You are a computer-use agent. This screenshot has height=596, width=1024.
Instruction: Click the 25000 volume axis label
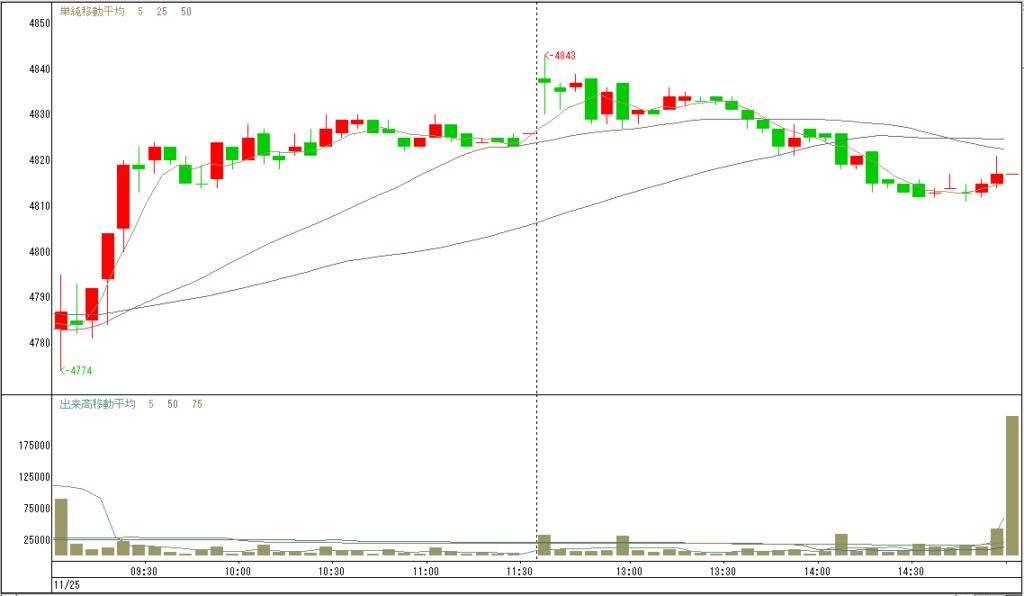coord(37,540)
